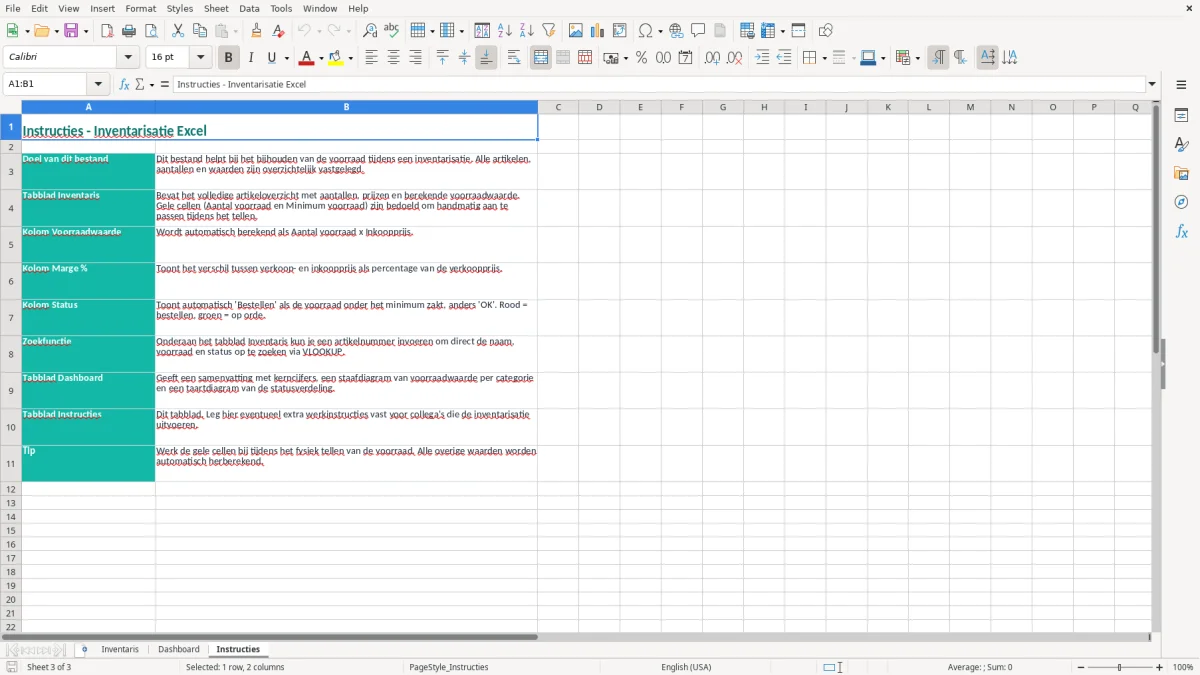Viewport: 1200px width, 675px height.
Task: Cut the selection with scissors icon
Action: click(x=178, y=31)
